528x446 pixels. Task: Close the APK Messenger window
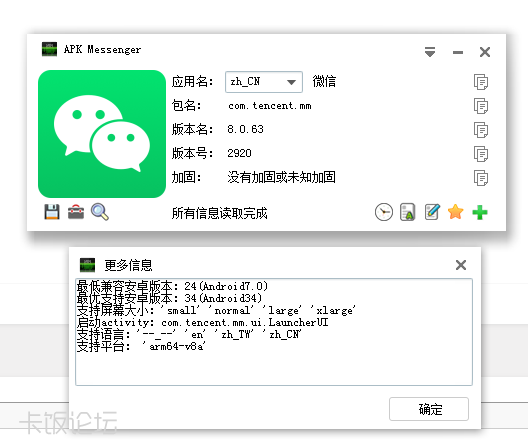tap(485, 52)
